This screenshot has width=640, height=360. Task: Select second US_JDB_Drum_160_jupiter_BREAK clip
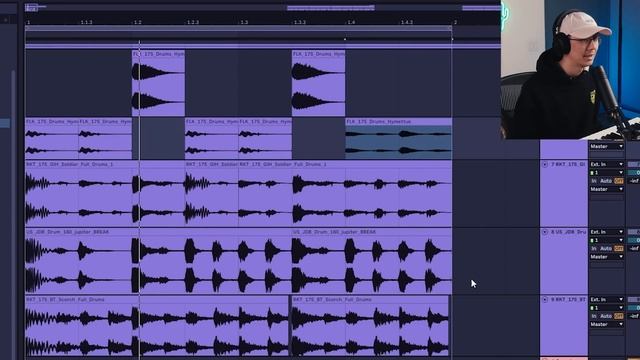point(372,261)
